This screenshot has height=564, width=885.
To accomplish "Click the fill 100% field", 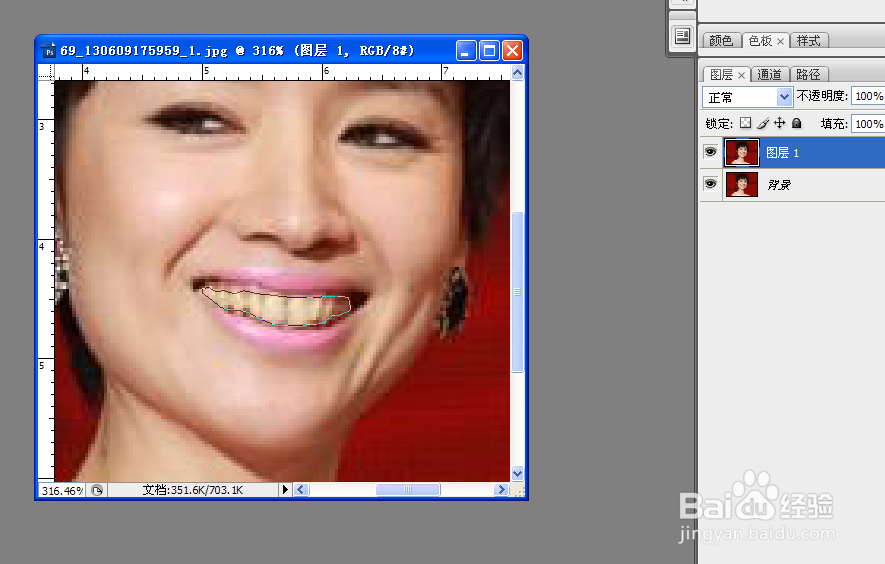I will (868, 124).
